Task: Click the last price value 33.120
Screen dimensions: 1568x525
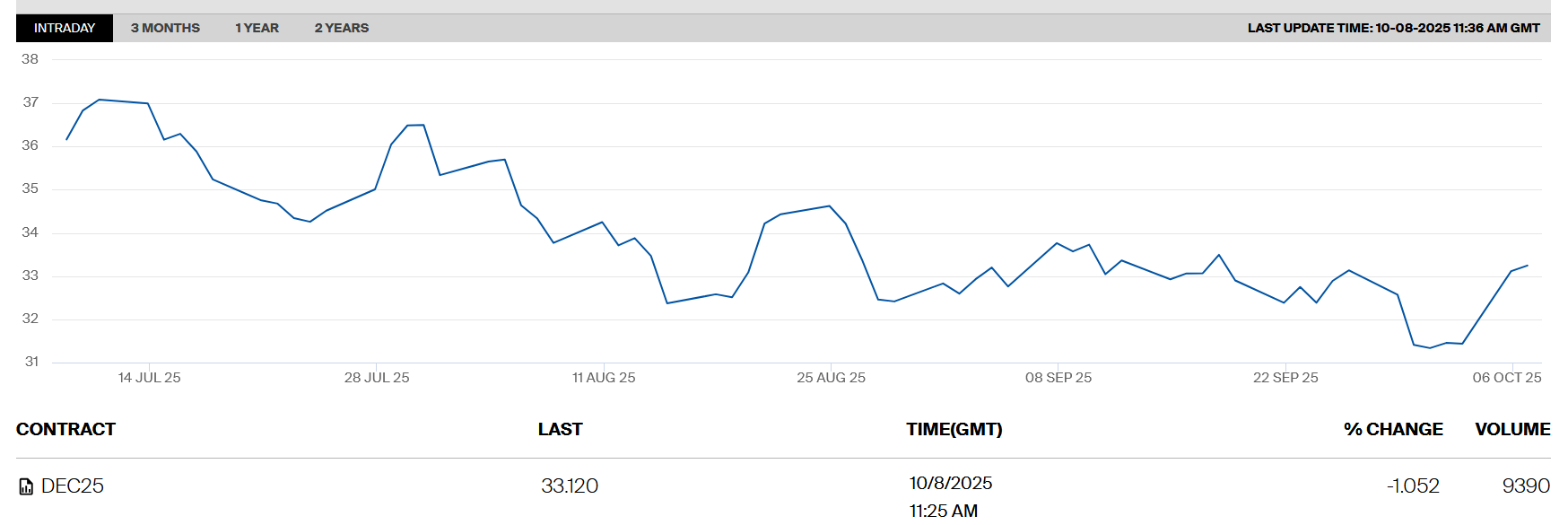Action: coord(570,486)
